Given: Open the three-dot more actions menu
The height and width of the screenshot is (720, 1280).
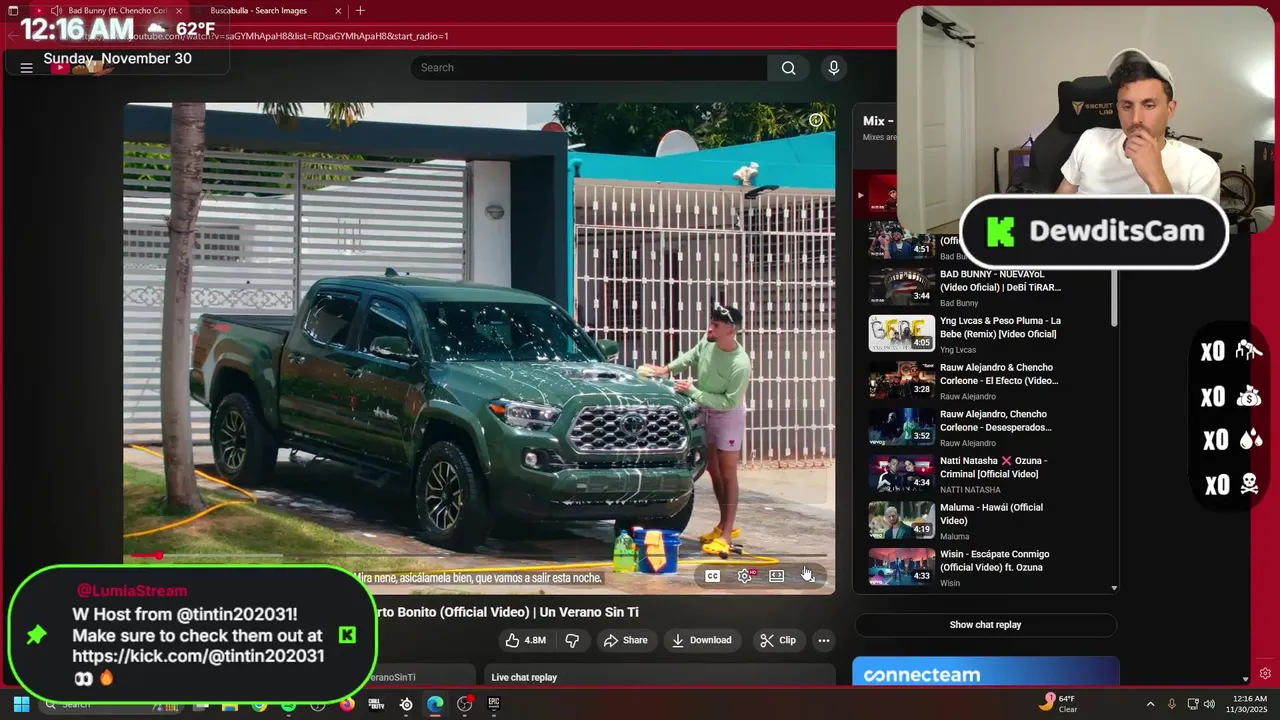Looking at the screenshot, I should 824,640.
